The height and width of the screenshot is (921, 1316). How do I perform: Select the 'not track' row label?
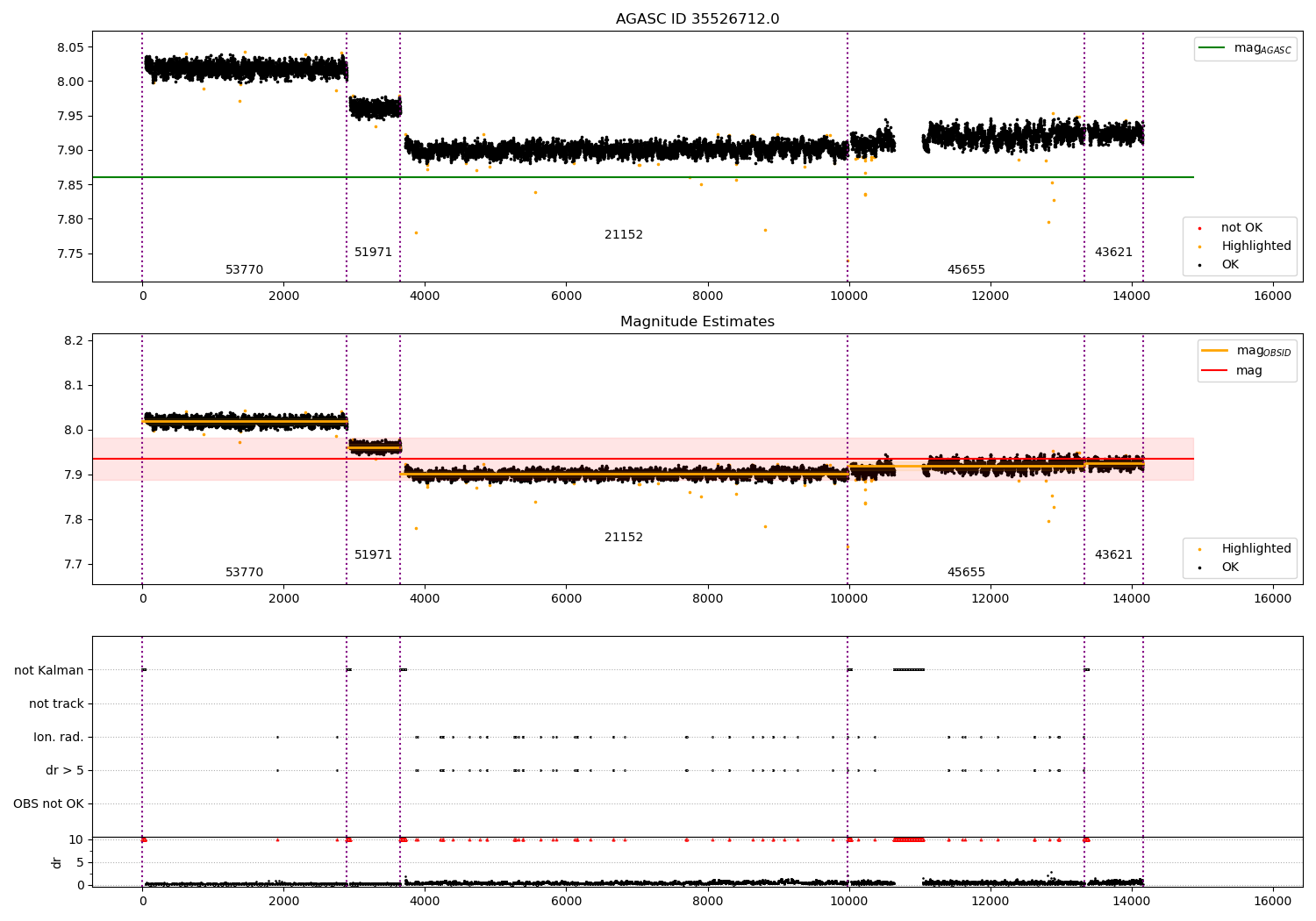click(x=56, y=703)
